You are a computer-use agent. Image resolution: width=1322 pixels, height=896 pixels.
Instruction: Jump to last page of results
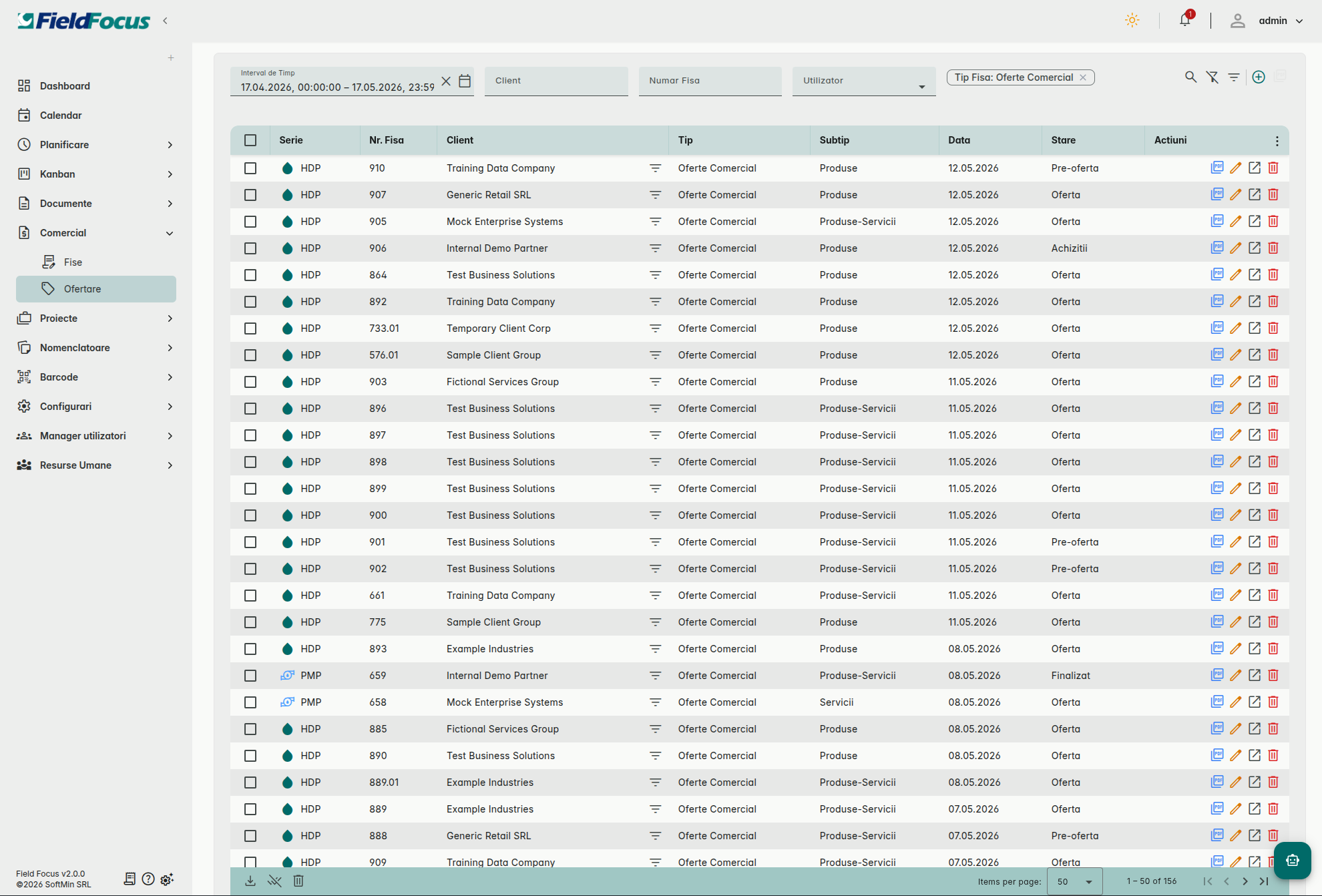(x=1264, y=881)
